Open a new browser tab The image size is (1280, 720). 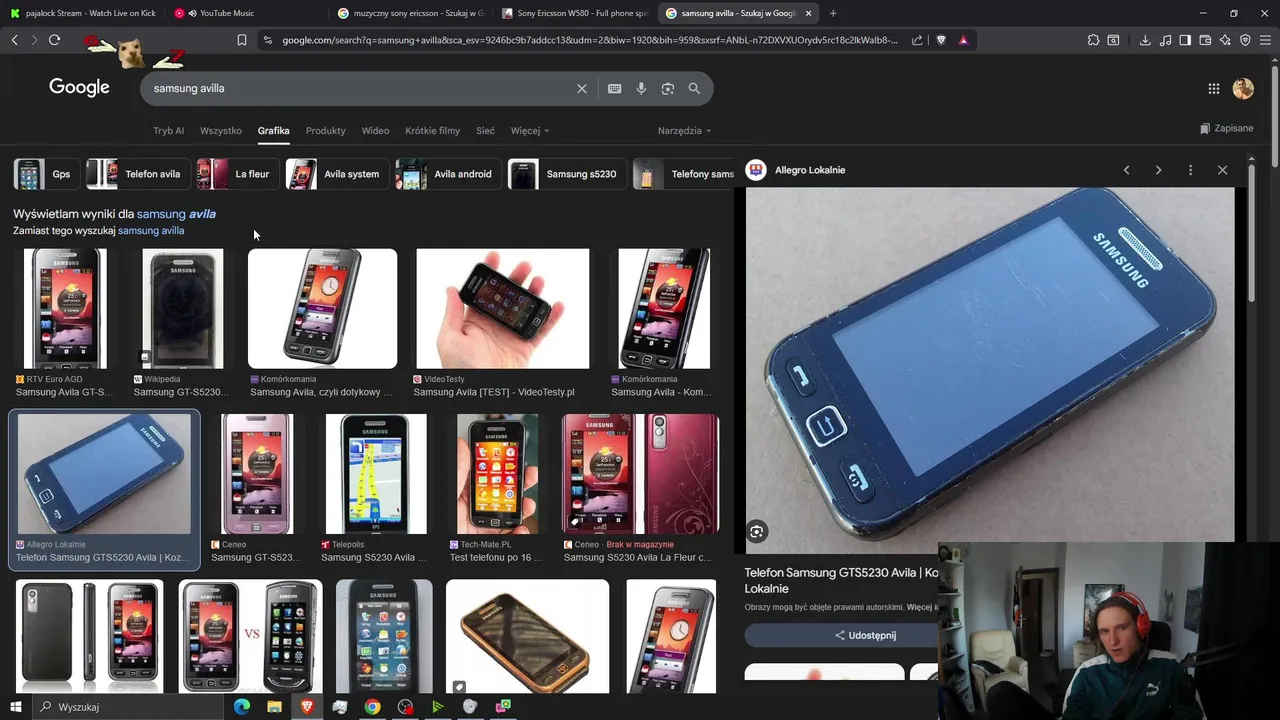click(x=833, y=13)
